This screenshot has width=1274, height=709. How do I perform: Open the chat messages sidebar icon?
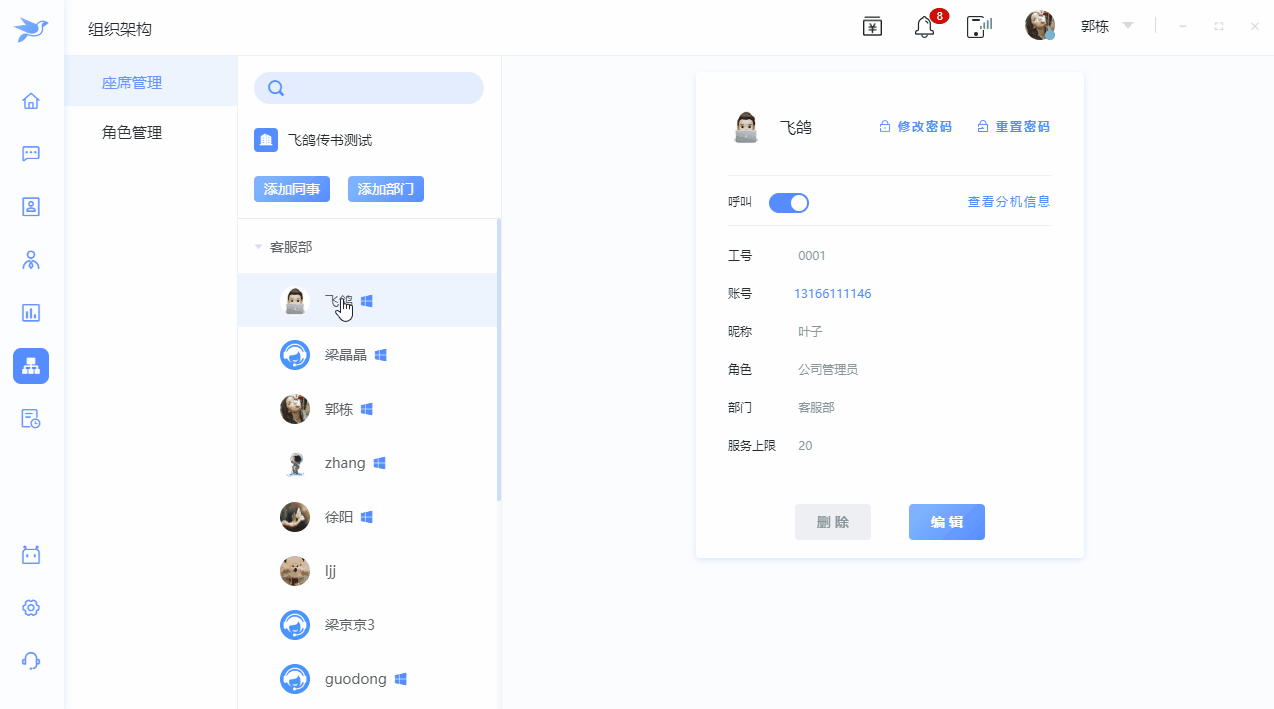[31, 154]
